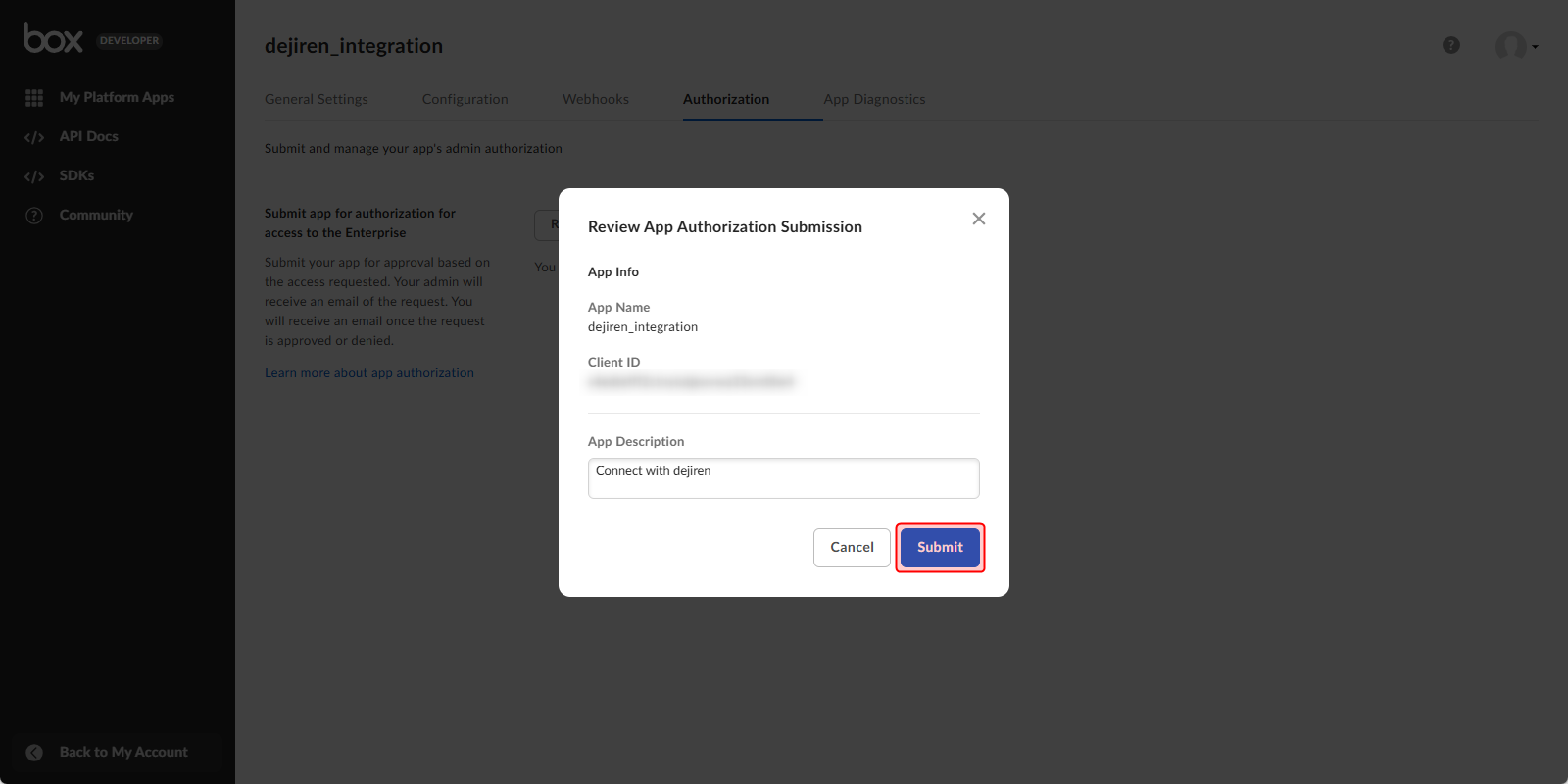Image resolution: width=1568 pixels, height=784 pixels.
Task: Click the app name value dejiren_integration in dialog
Action: pos(643,326)
